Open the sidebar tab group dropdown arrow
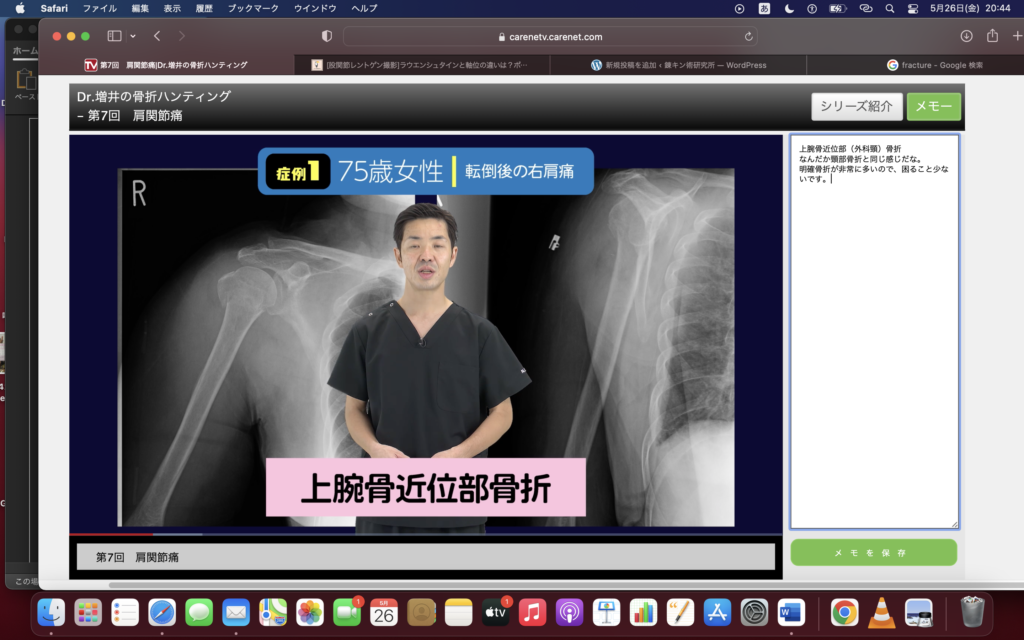Viewport: 1024px width, 640px height. 131,36
